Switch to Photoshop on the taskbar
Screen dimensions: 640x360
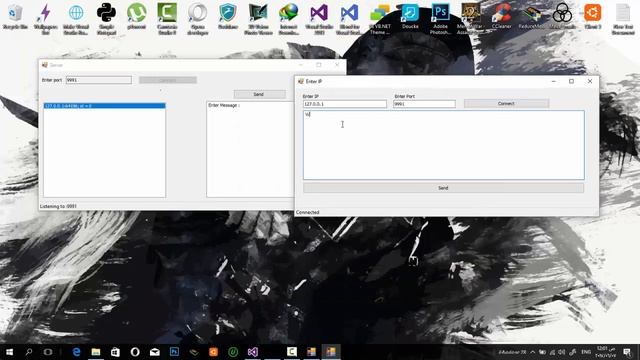click(x=174, y=352)
